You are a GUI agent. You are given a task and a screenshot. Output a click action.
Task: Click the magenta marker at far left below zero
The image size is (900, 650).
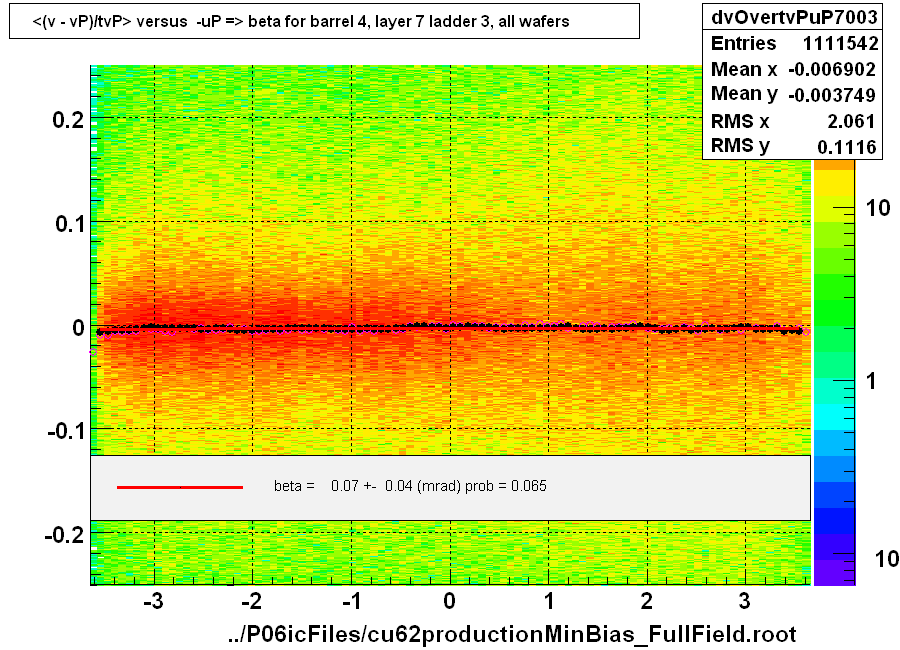[x=93, y=352]
